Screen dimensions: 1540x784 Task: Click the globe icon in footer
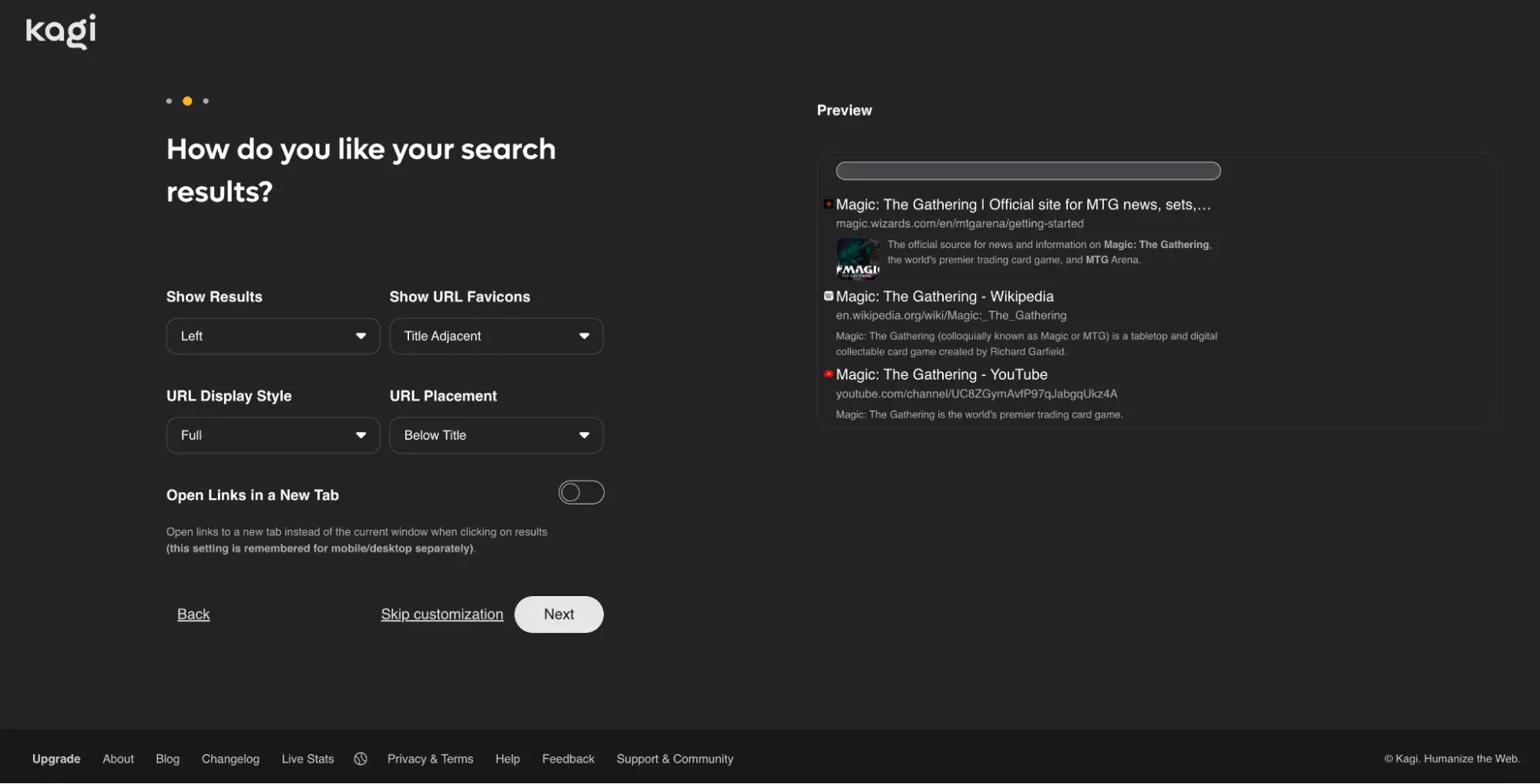(361, 759)
